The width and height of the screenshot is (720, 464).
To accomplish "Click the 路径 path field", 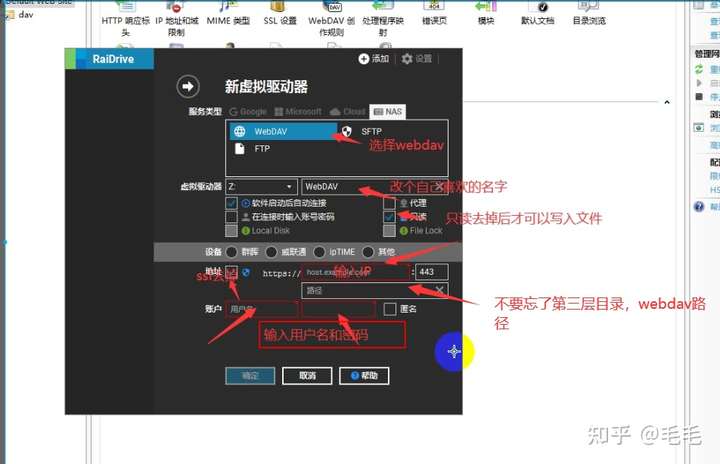I will [x=375, y=290].
